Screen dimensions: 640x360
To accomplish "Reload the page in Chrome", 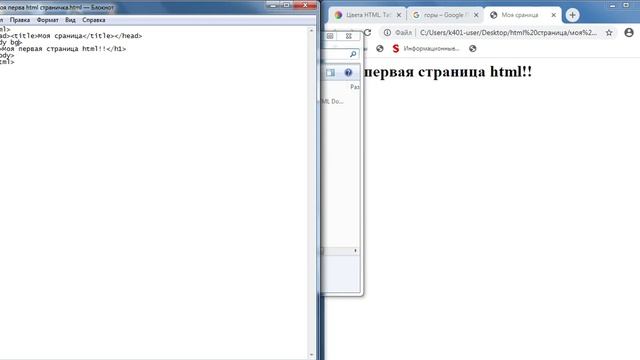I will coord(367,32).
